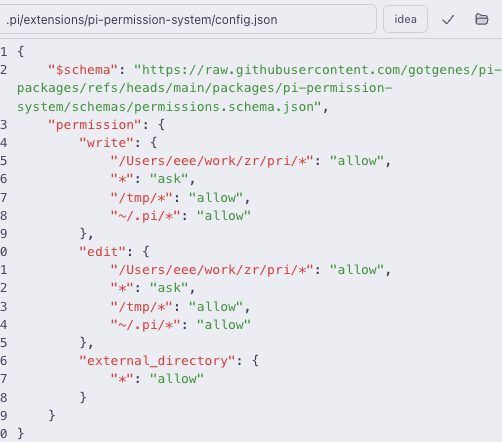This screenshot has width=502, height=442.
Task: Click "allow" value after edit's ~/.pi/*
Action: [x=224, y=325]
